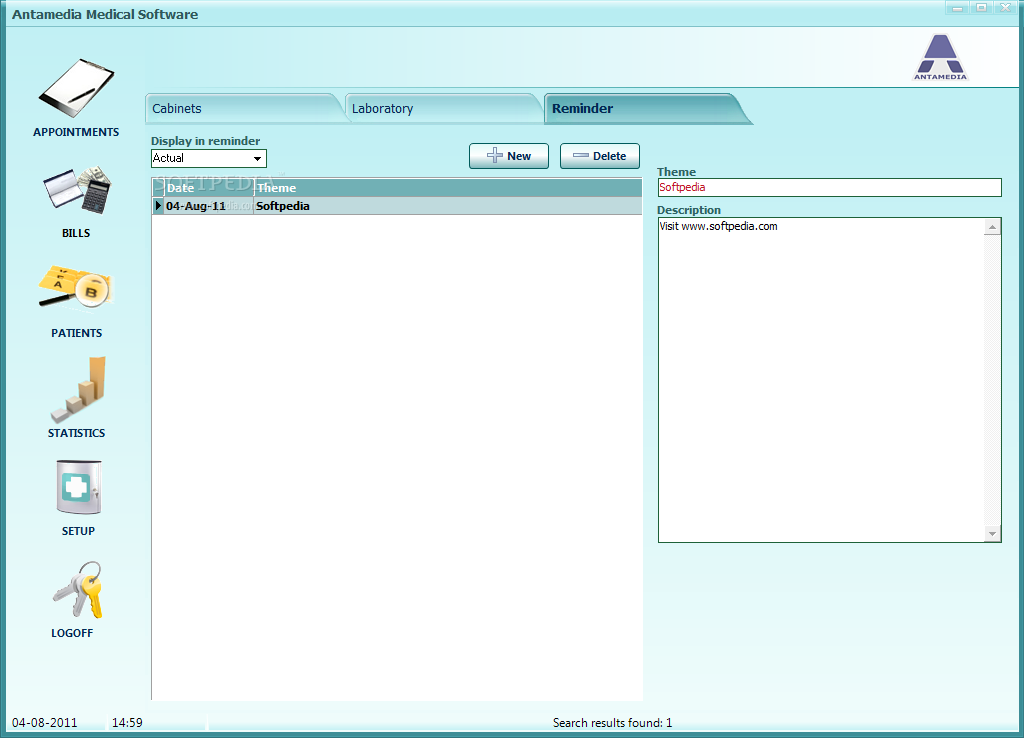Delete the selected reminder
Screen dimensions: 1024x738
(x=600, y=156)
